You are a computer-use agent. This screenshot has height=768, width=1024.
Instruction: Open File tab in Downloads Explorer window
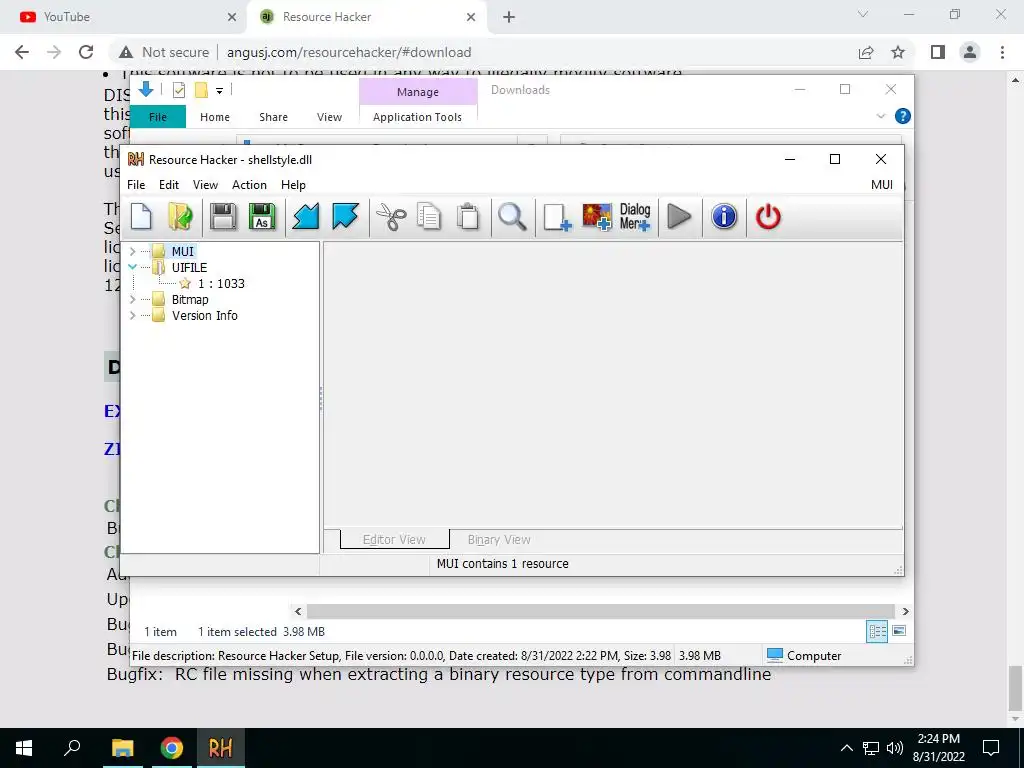[x=158, y=117]
